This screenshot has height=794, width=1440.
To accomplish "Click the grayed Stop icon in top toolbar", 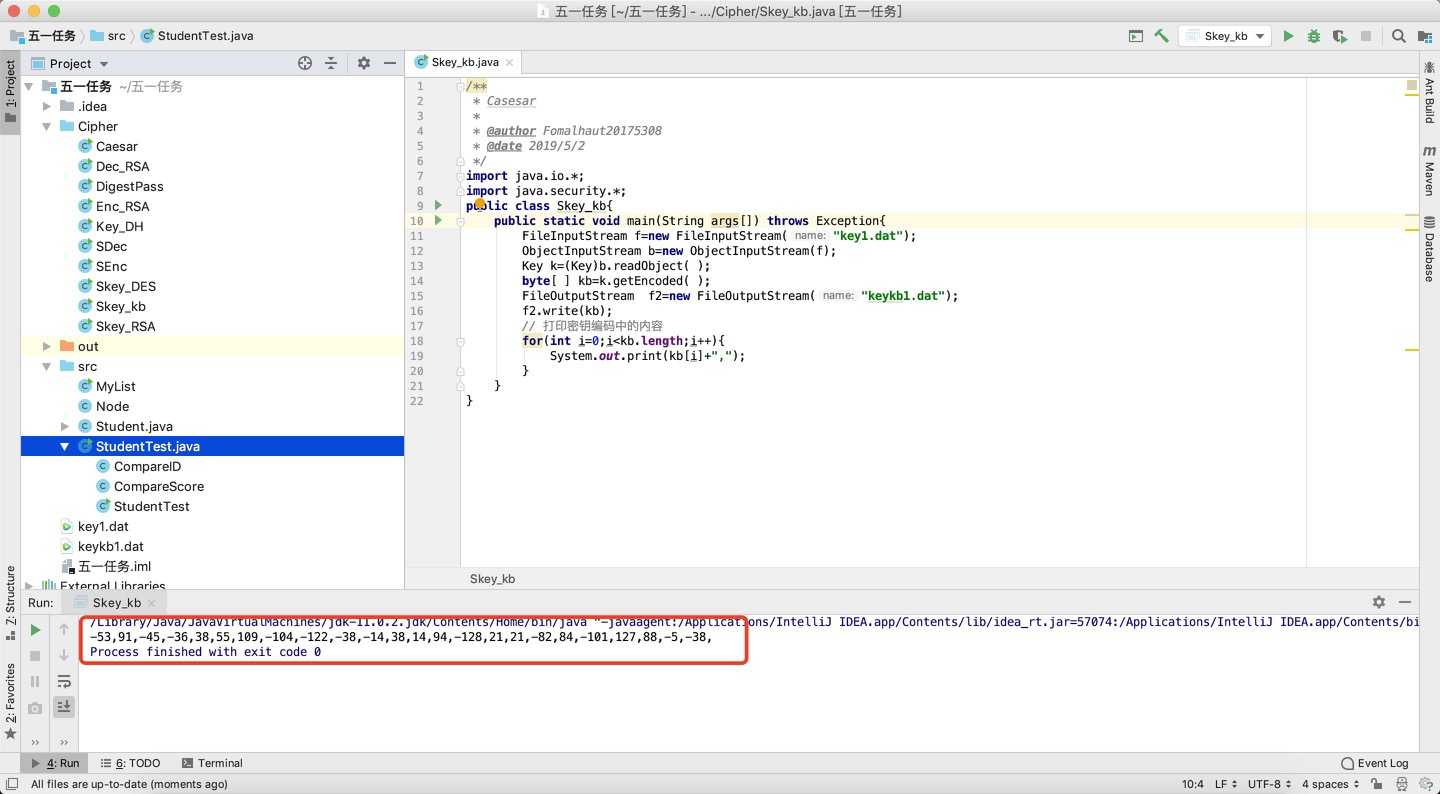I will tap(1366, 36).
